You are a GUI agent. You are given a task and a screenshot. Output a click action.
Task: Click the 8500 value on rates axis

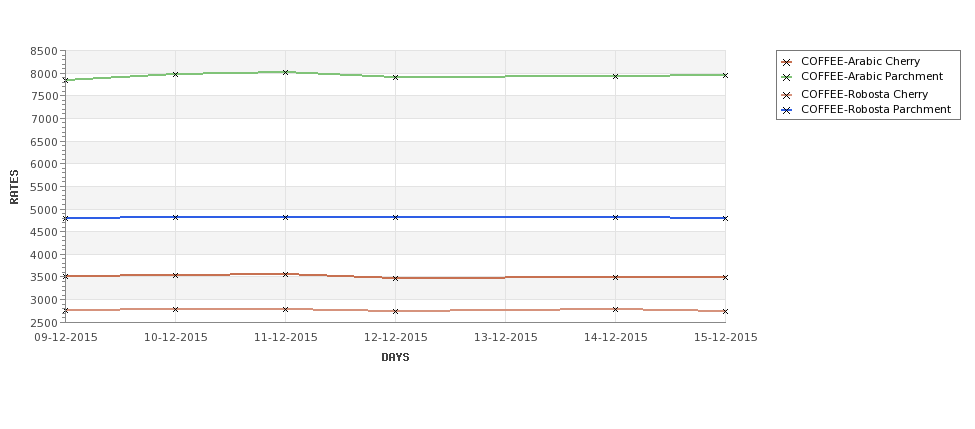coord(44,51)
